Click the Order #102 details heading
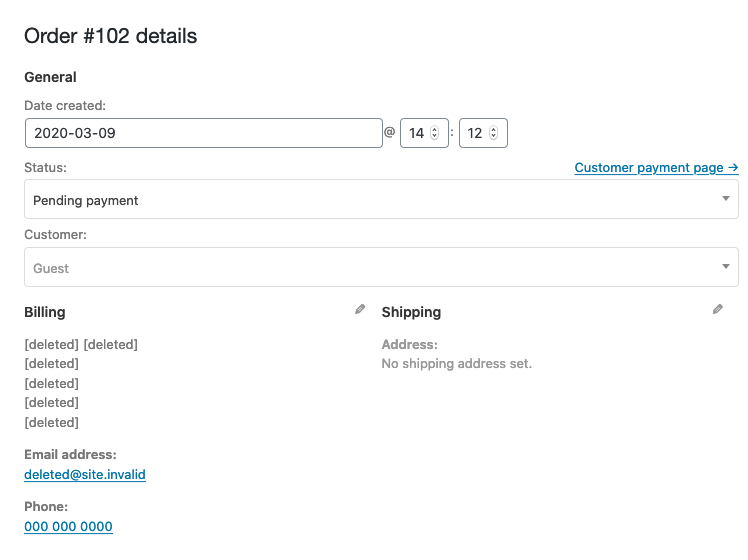Screen dimensions: 748x560 111,36
